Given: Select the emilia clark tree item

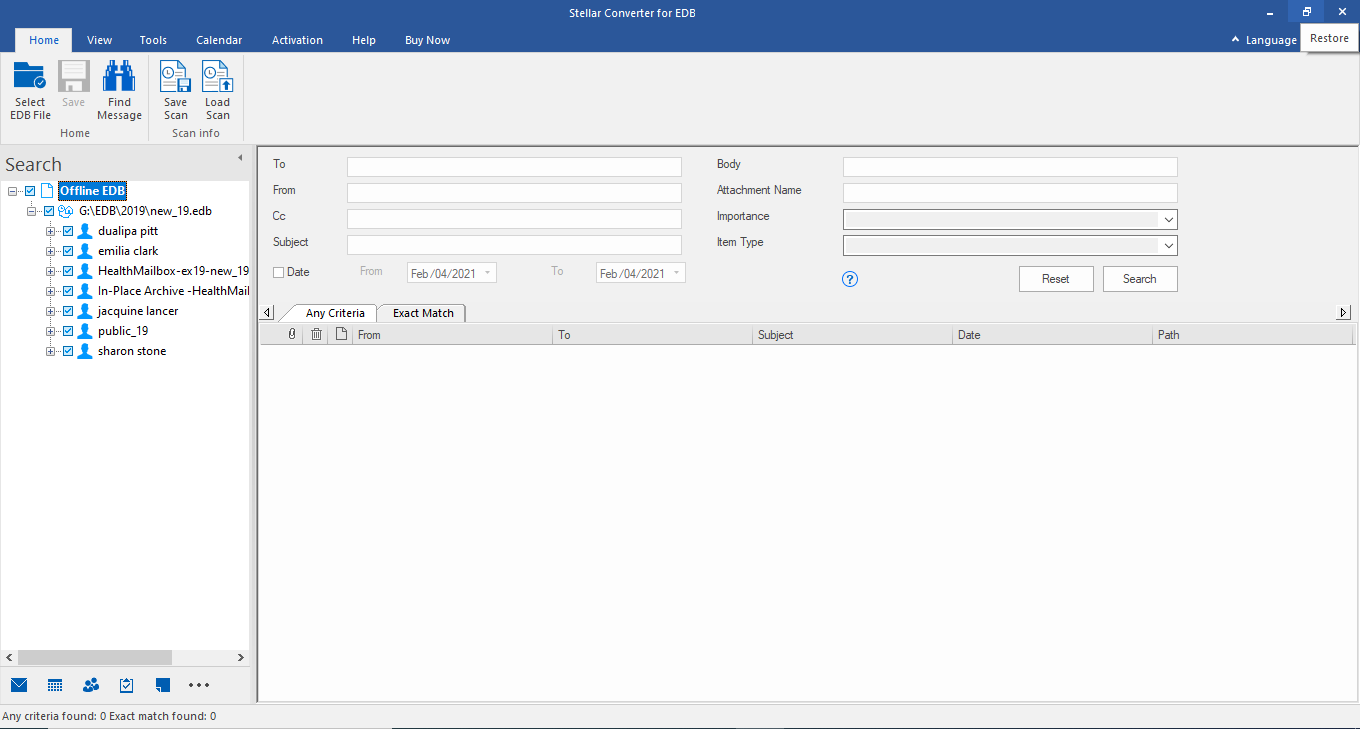Looking at the screenshot, I should [128, 251].
